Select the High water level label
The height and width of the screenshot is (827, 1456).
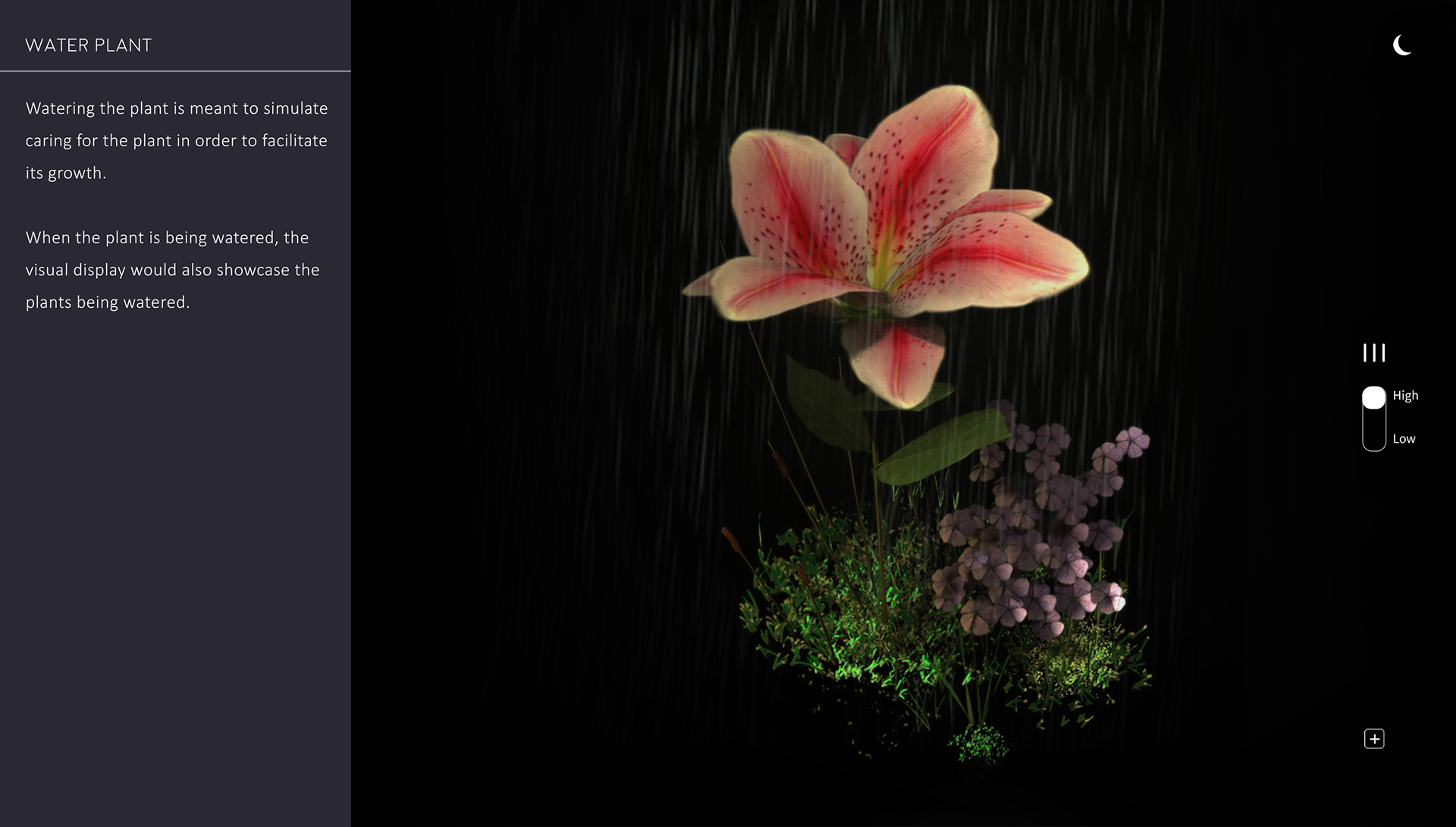(1405, 396)
